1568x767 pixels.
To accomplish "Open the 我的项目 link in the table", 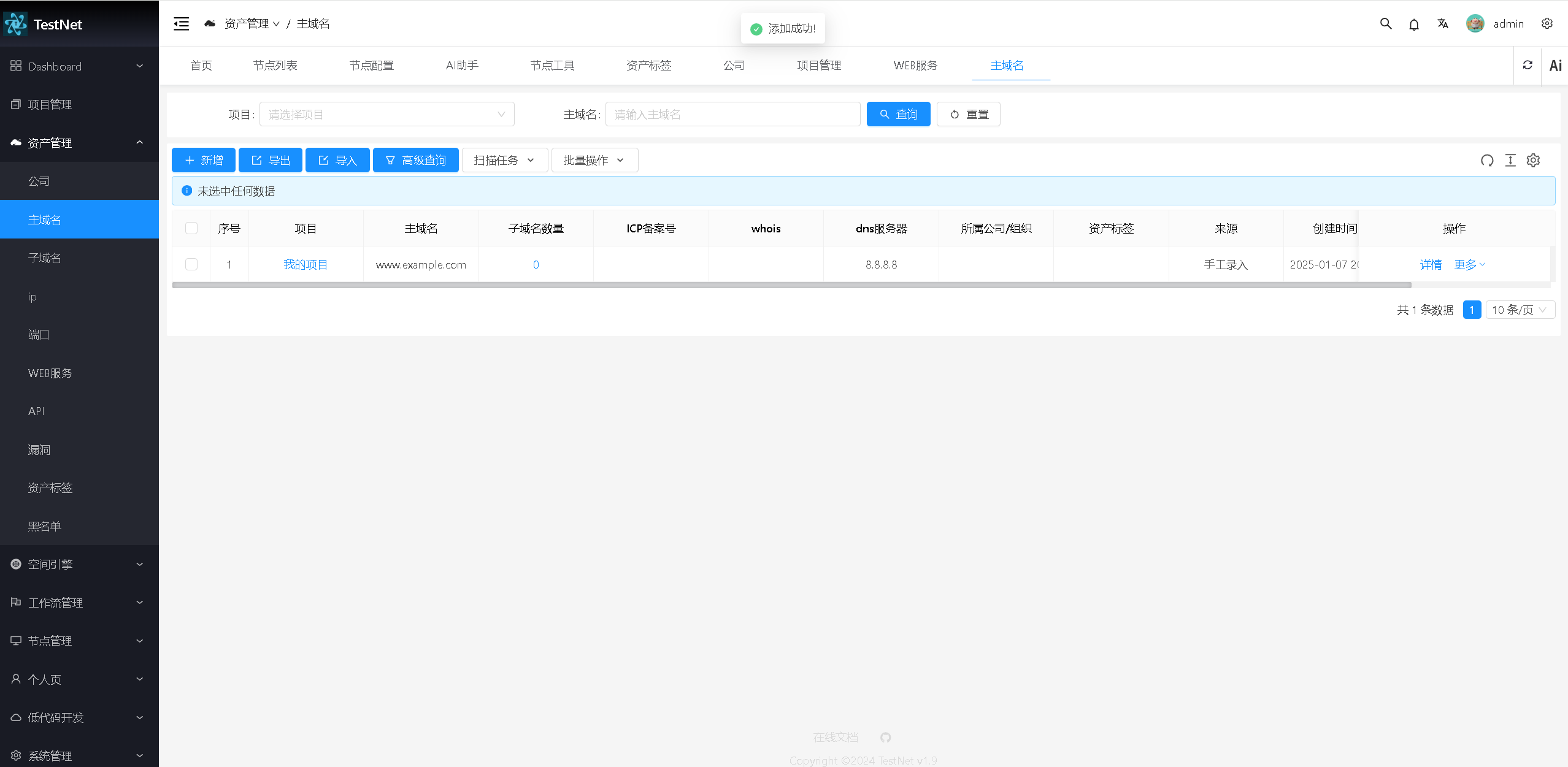I will [306, 264].
